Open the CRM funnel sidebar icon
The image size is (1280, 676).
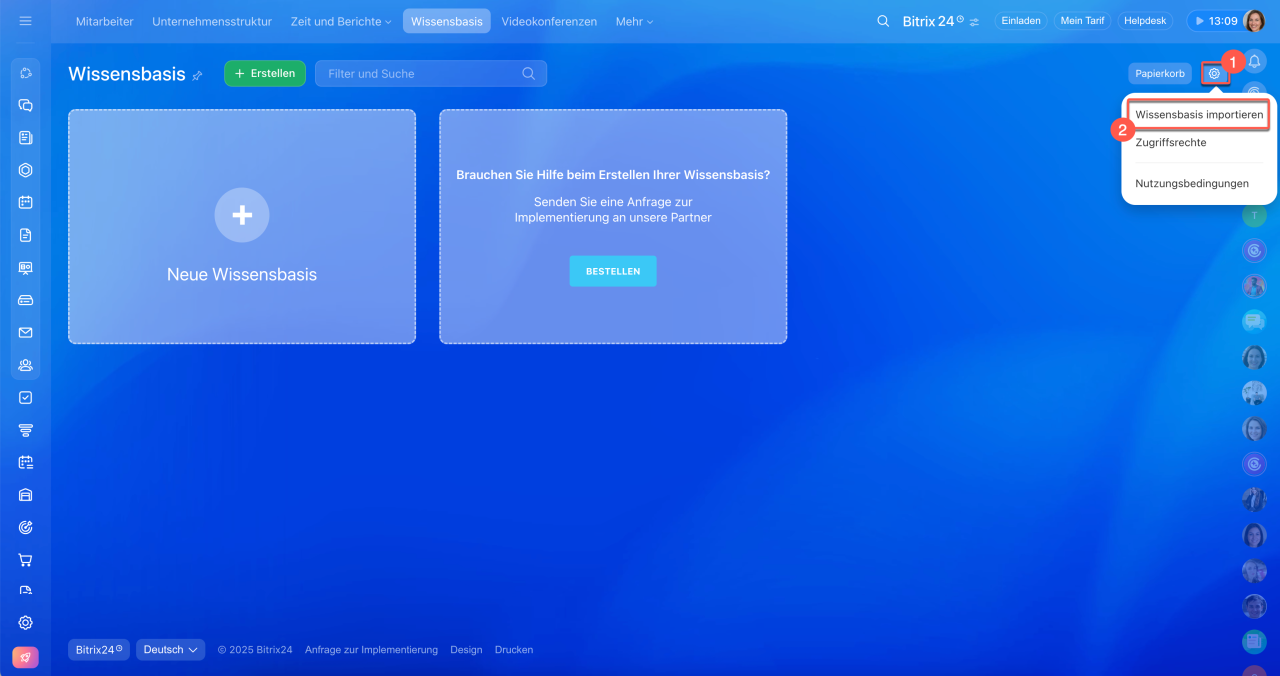26,430
